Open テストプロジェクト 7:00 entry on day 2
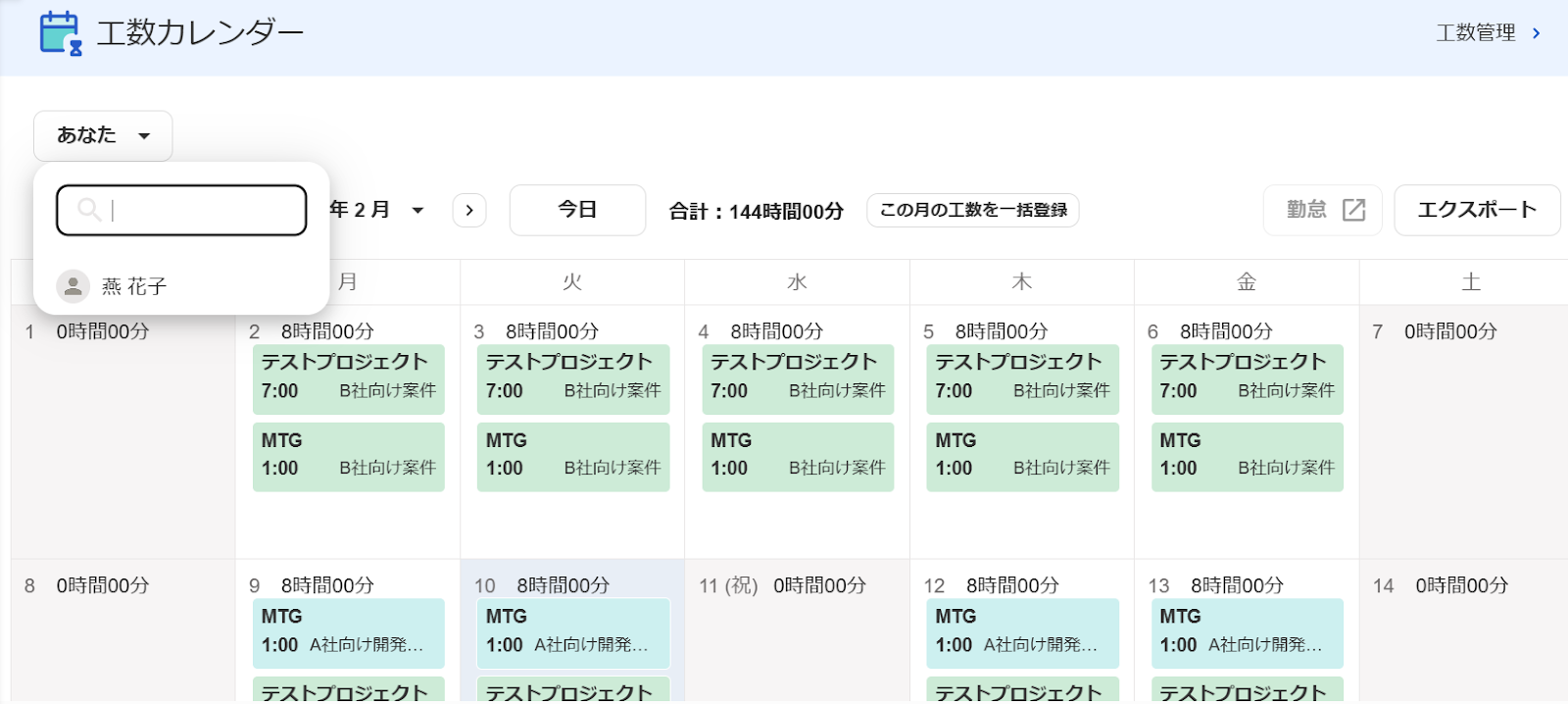Image resolution: width=1568 pixels, height=704 pixels. coord(349,378)
